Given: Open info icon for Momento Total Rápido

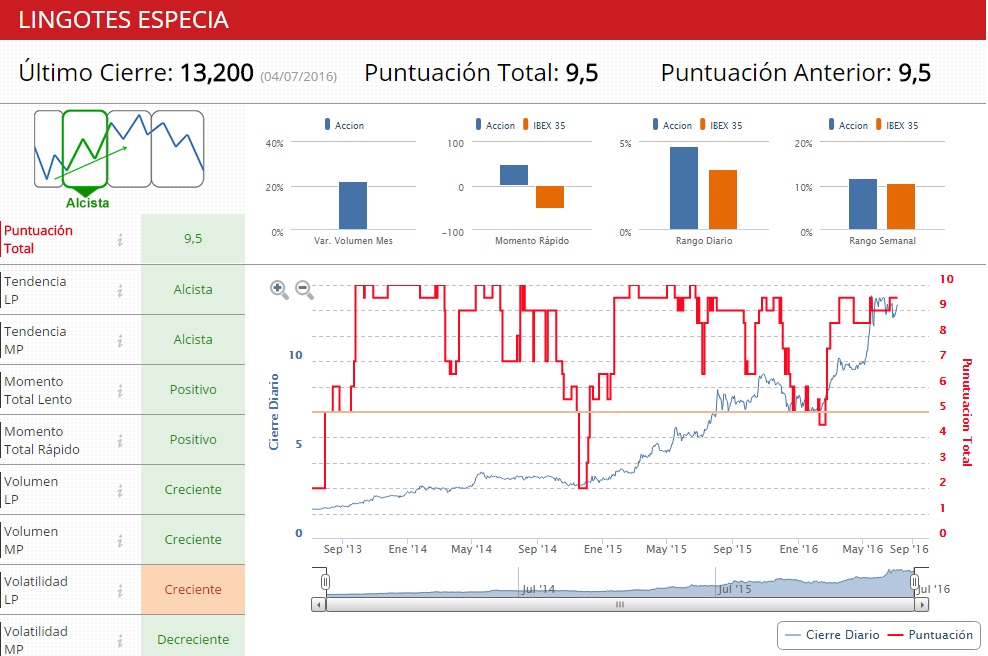Looking at the screenshot, I should coord(120,440).
